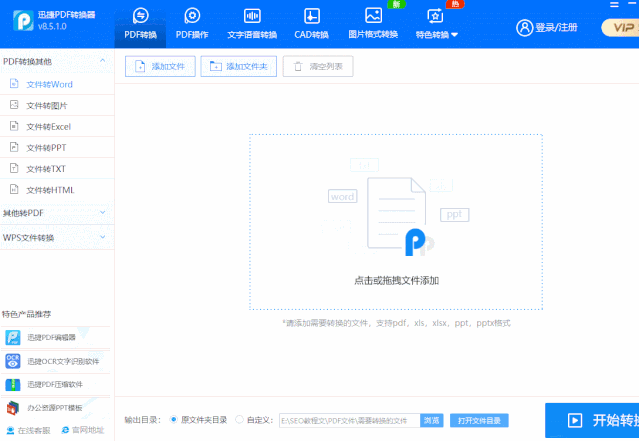639x441 pixels.
Task: Select 文件转TXT in the sidebar
Action: point(57,169)
